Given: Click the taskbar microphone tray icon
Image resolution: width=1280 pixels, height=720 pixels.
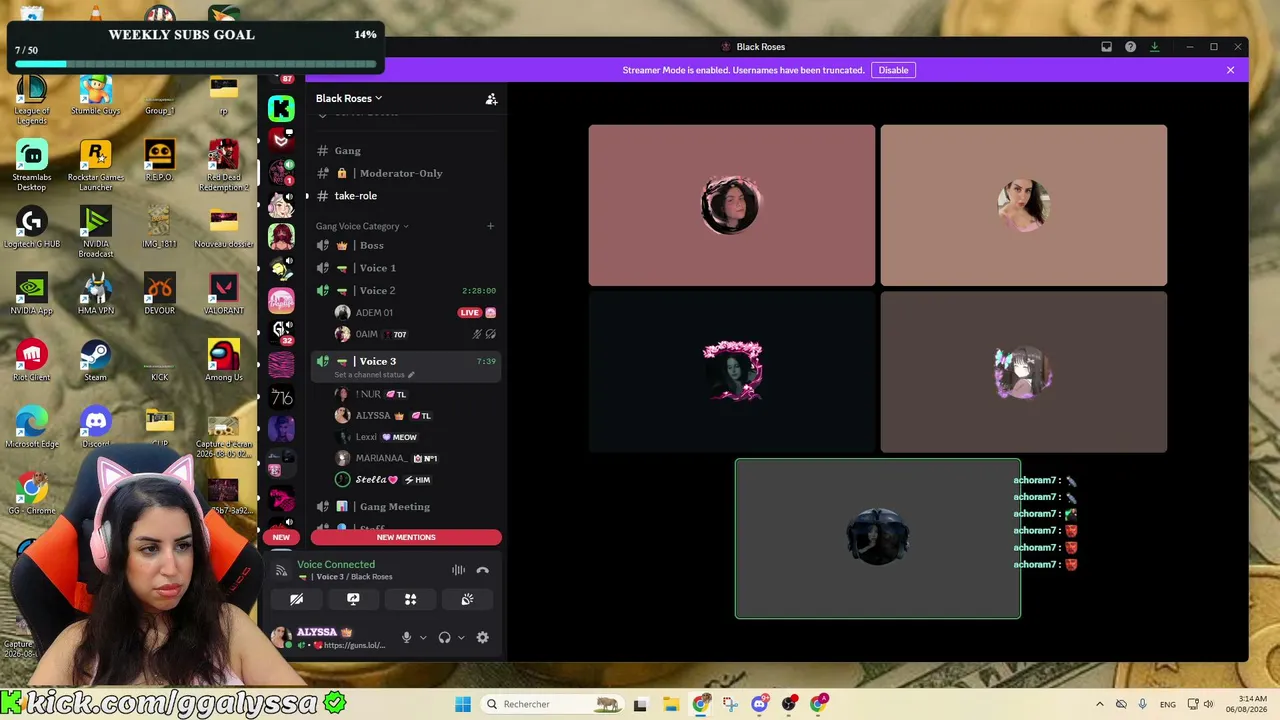Looking at the screenshot, I should 1142,704.
